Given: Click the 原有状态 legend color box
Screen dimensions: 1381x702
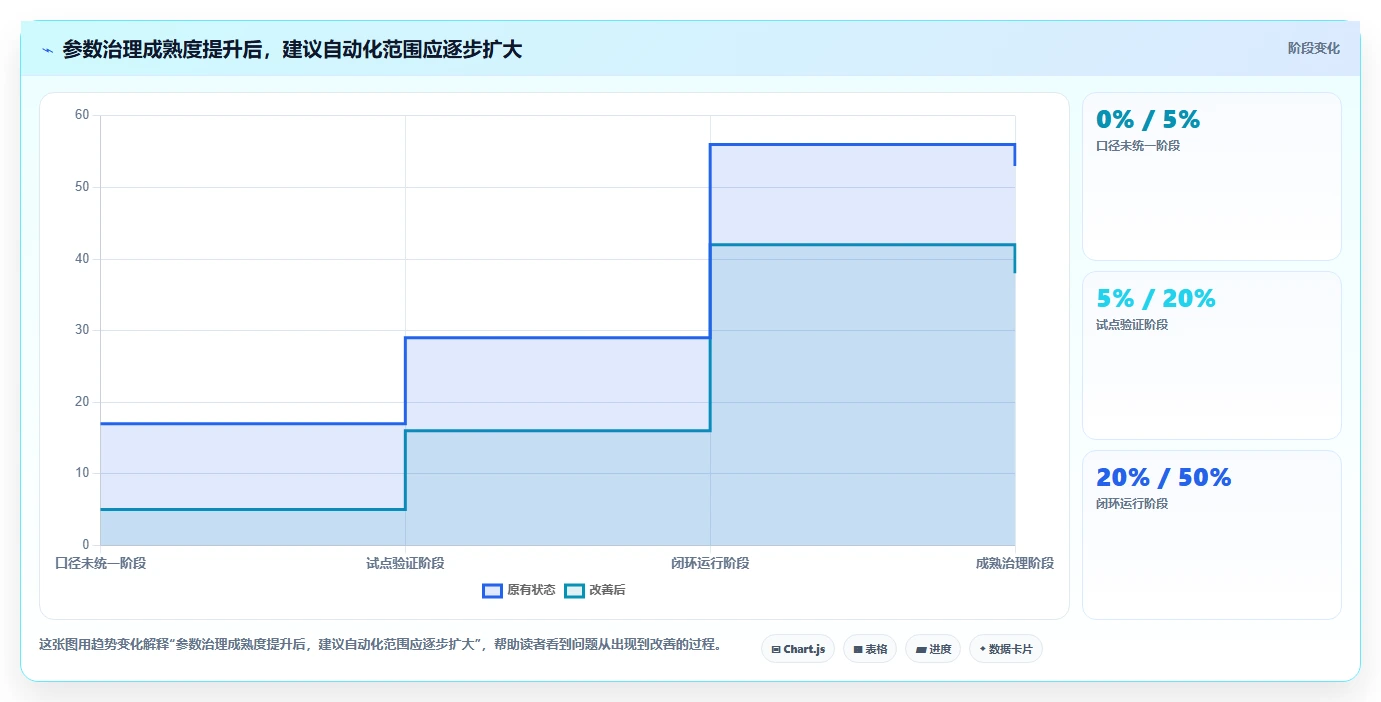Looking at the screenshot, I should pyautogui.click(x=492, y=590).
